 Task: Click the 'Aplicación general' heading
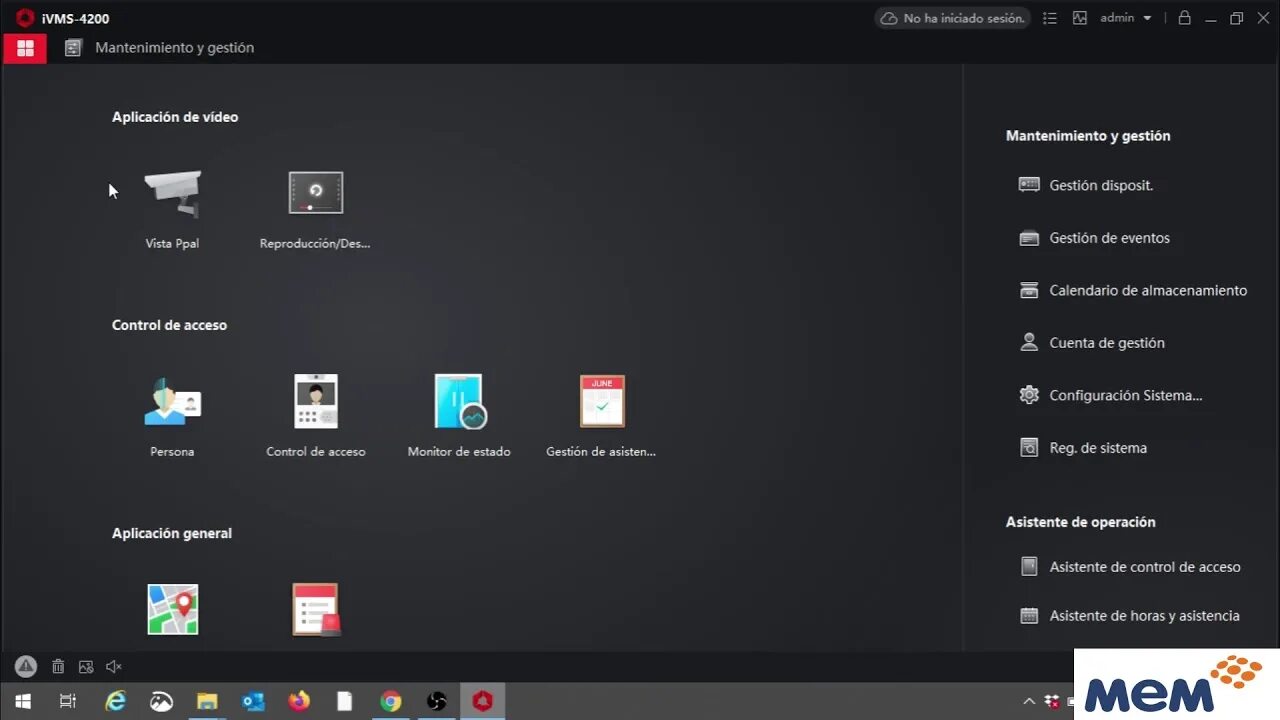(172, 533)
